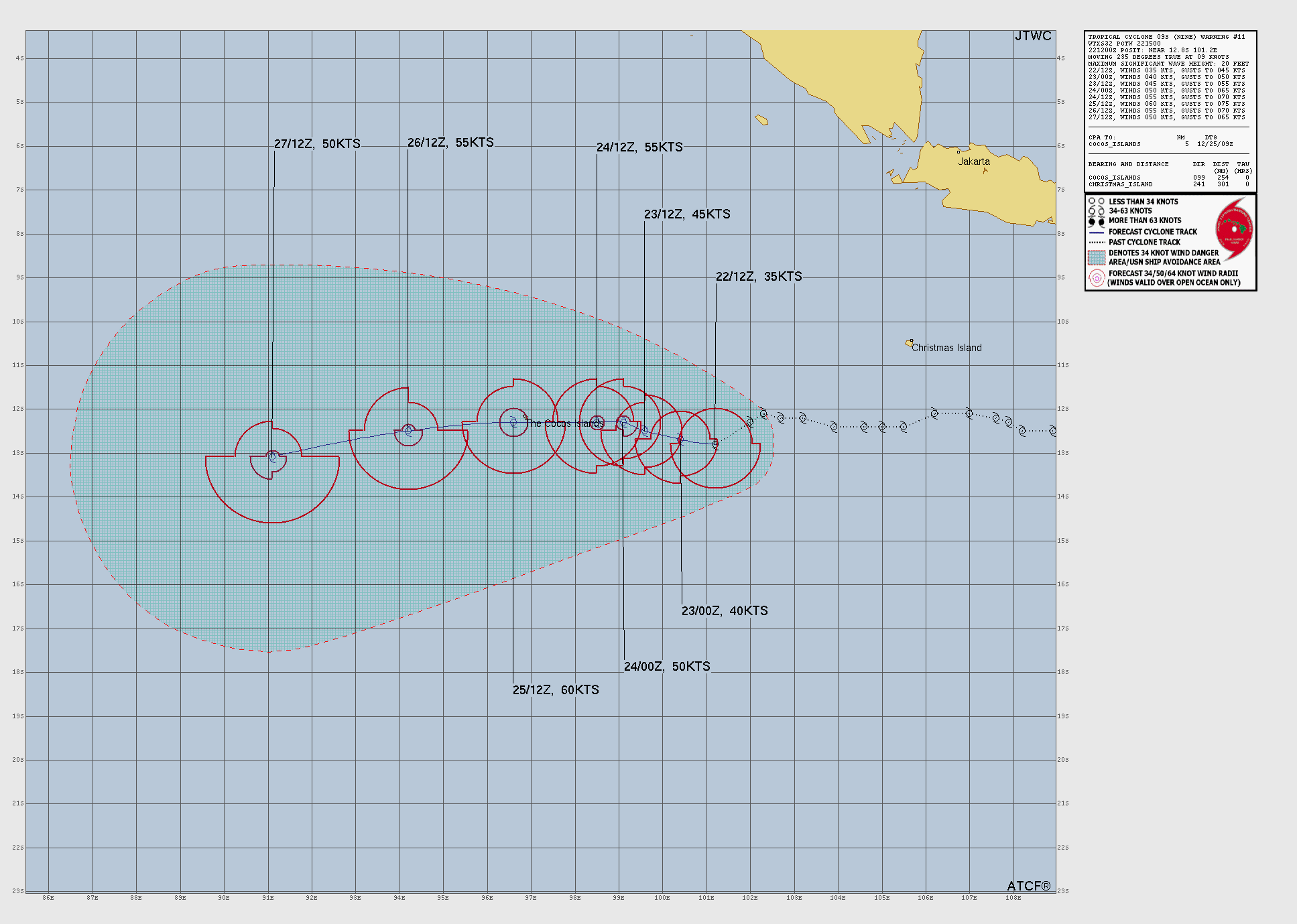Click the Joint Typhoon Warning Center logo
1297x924 pixels.
pyautogui.click(x=1234, y=229)
